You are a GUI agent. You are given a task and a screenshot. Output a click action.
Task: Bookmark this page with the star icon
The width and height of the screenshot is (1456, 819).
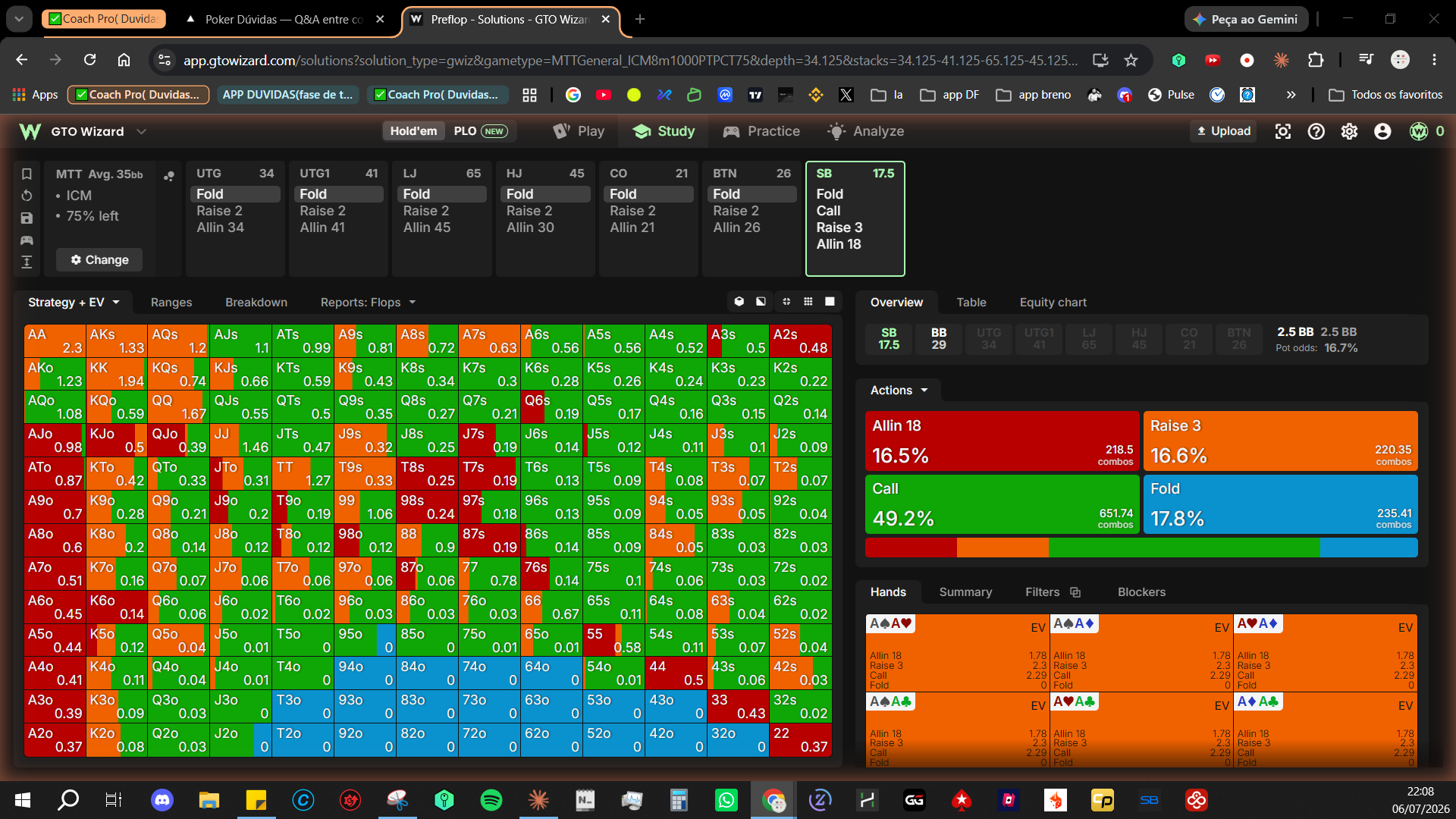[x=1131, y=60]
